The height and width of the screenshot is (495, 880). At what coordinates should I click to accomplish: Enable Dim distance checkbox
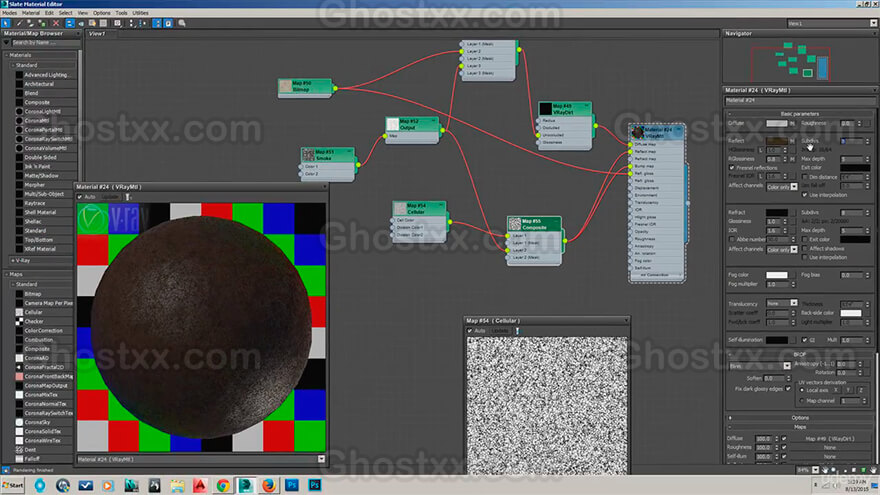[805, 177]
